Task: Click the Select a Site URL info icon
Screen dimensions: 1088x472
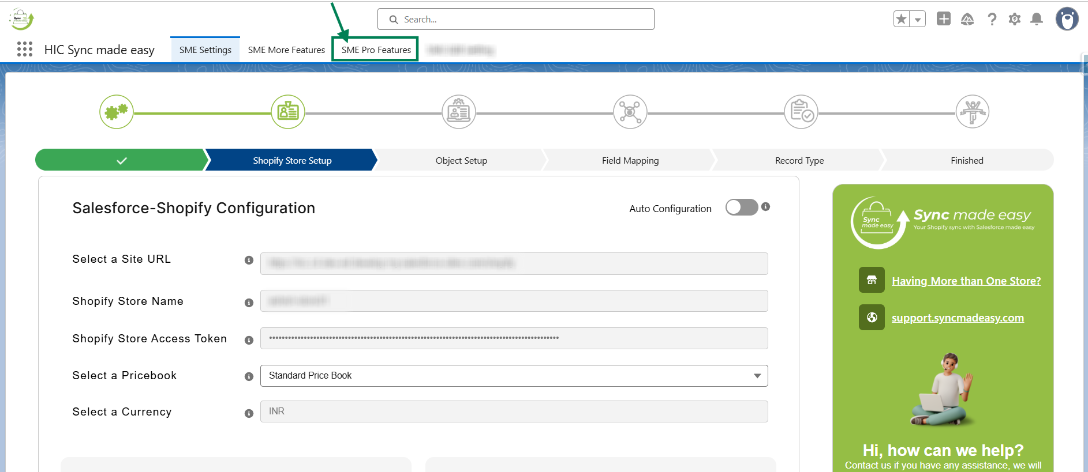Action: [248, 260]
